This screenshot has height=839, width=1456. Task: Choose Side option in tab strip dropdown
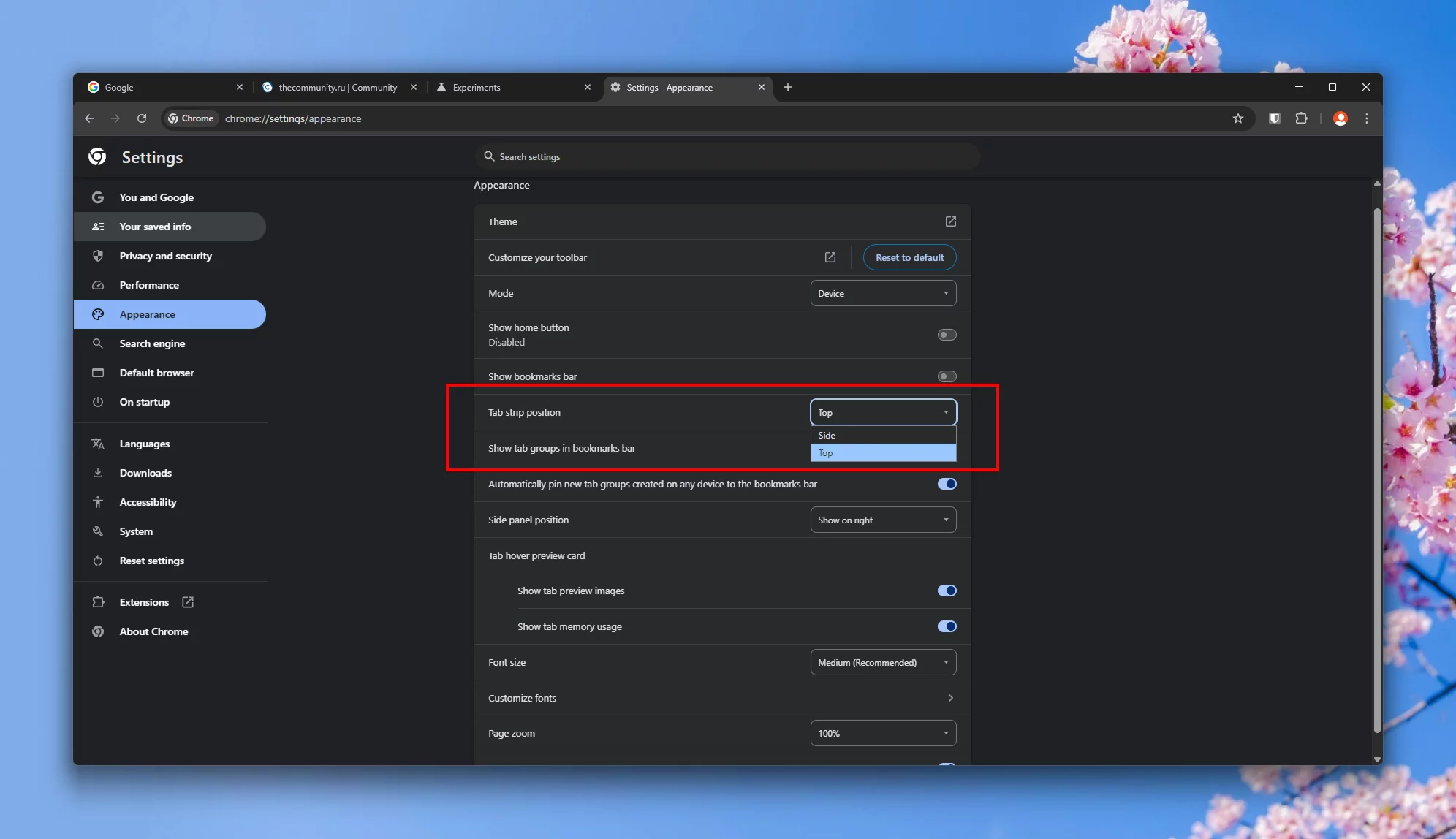click(x=883, y=435)
